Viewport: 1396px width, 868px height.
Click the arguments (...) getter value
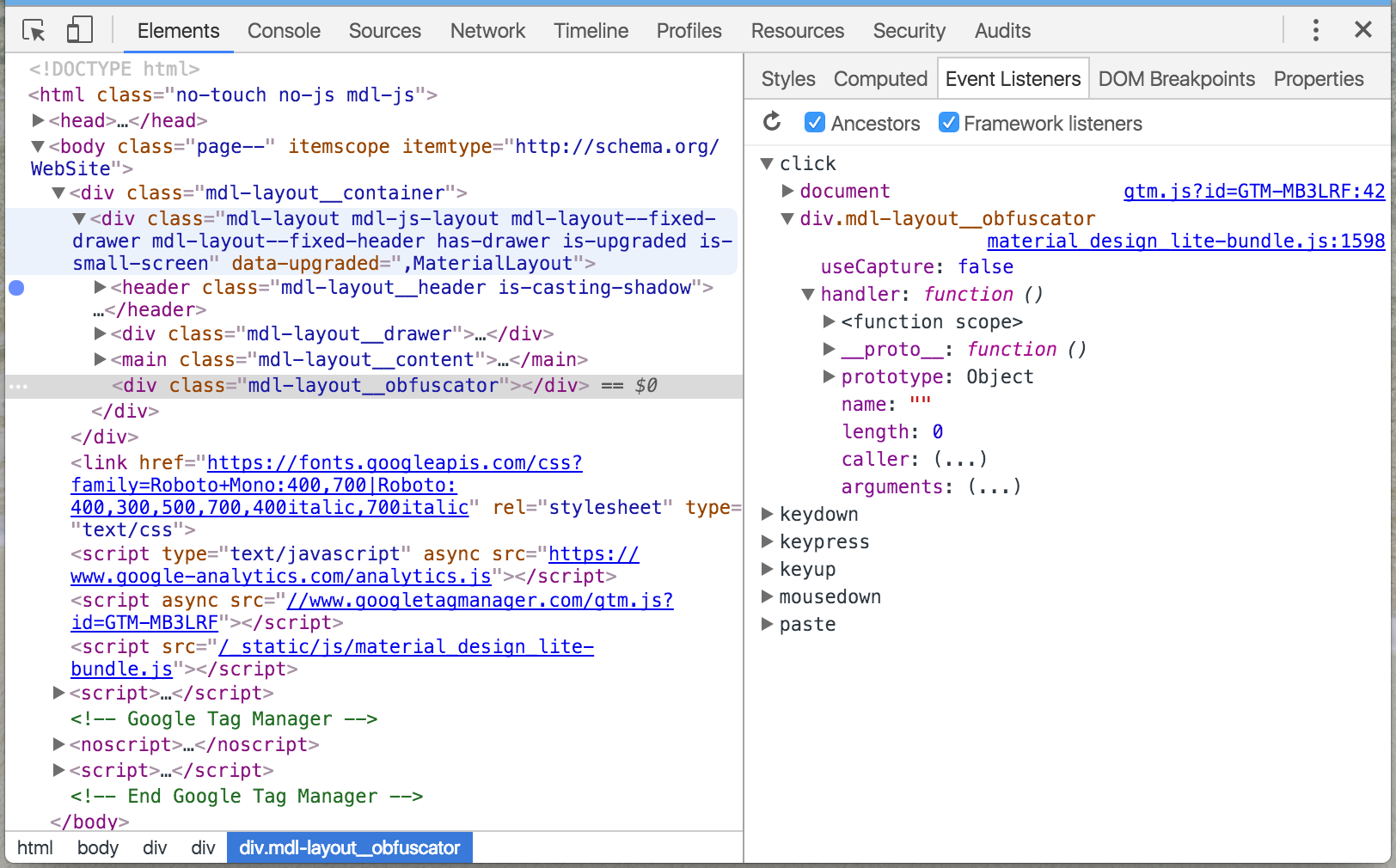pos(995,486)
